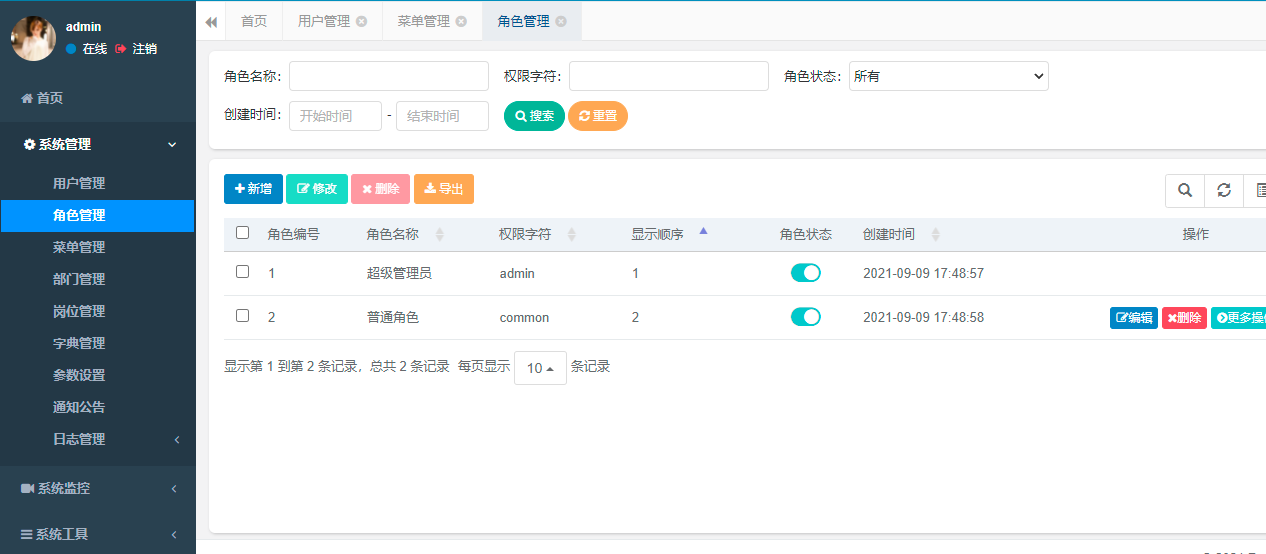Click the 导出 export button
Image resolution: width=1266 pixels, height=554 pixels.
pos(444,189)
